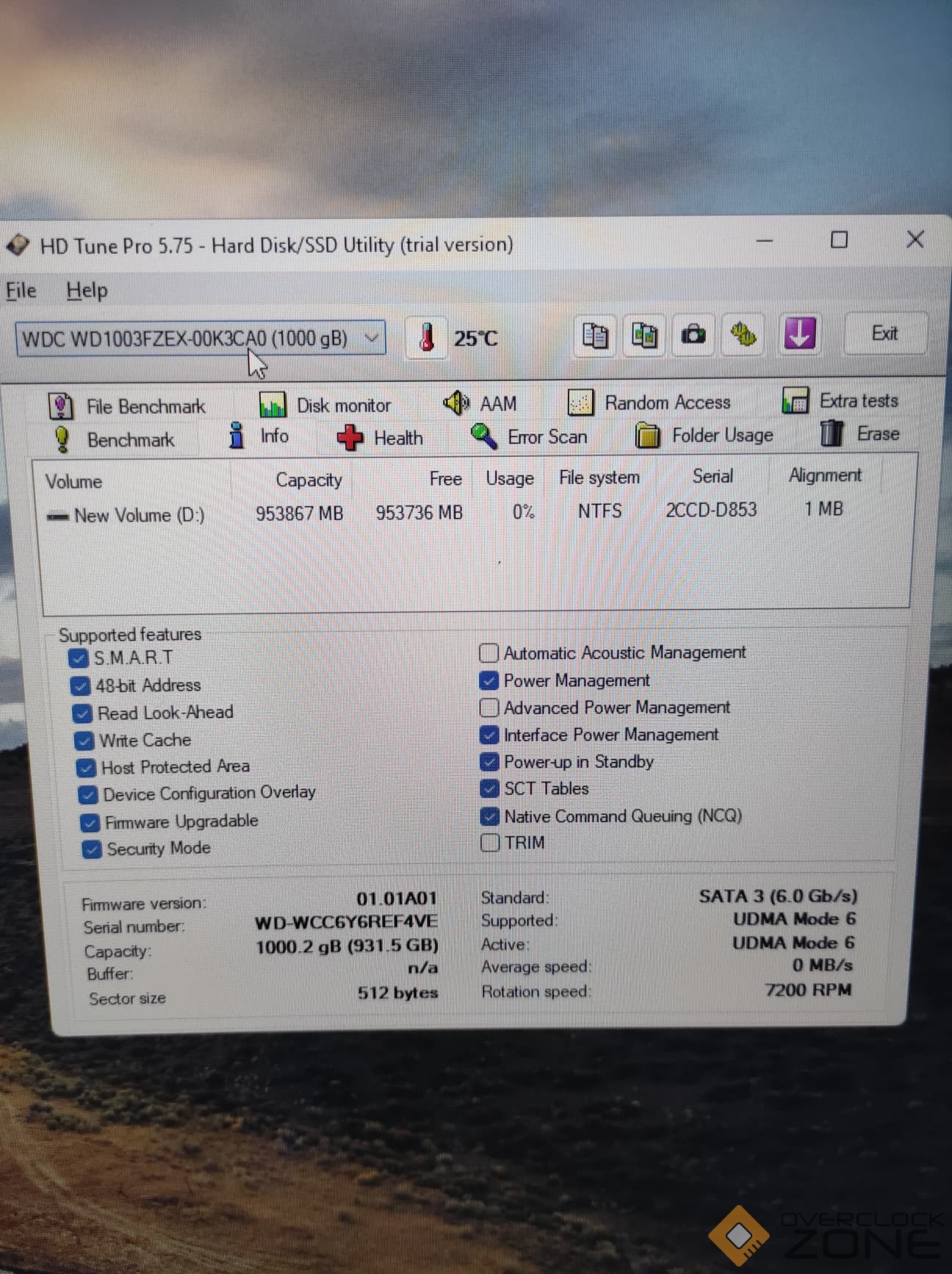Viewport: 952px width, 1274px height.
Task: Toggle the SCT Tables checkbox
Action: (489, 789)
